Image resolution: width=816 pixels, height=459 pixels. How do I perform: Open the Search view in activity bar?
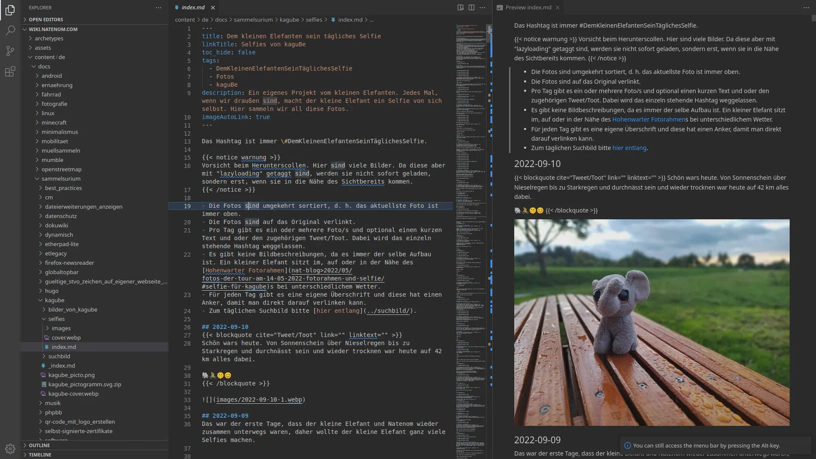pos(10,30)
